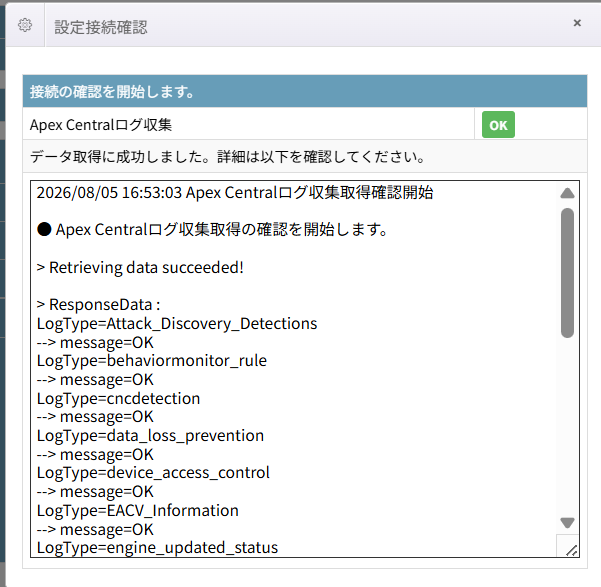Click message=OK under EACV_Information
This screenshot has height=587, width=601.
point(95,529)
